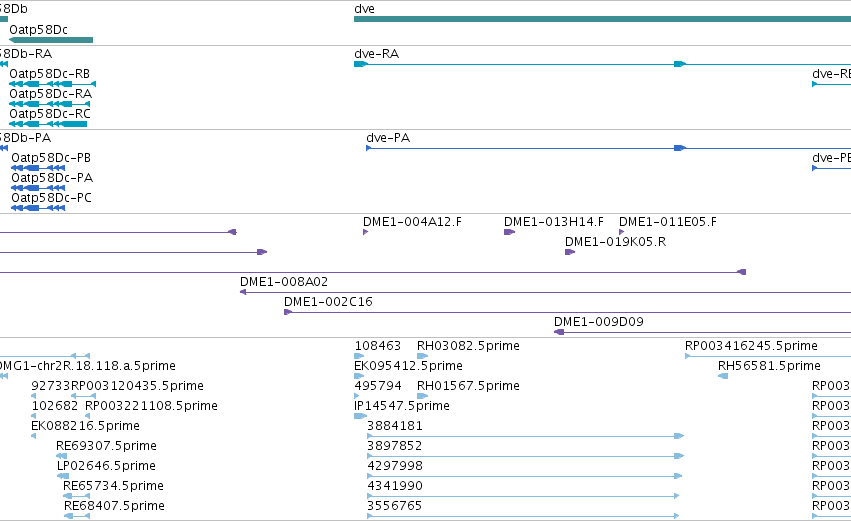The width and height of the screenshot is (851, 521).
Task: Open the DME1-008A02 clone feature
Action: tap(545, 293)
